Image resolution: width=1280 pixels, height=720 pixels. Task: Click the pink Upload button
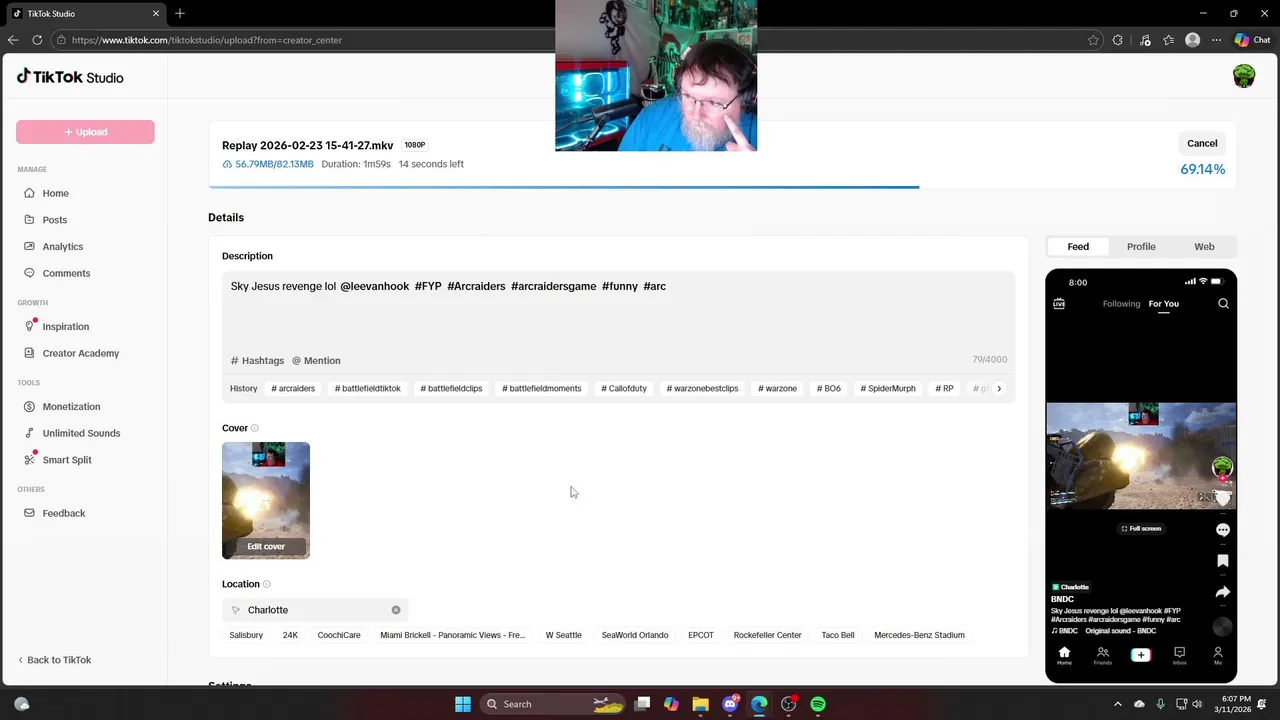[85, 132]
